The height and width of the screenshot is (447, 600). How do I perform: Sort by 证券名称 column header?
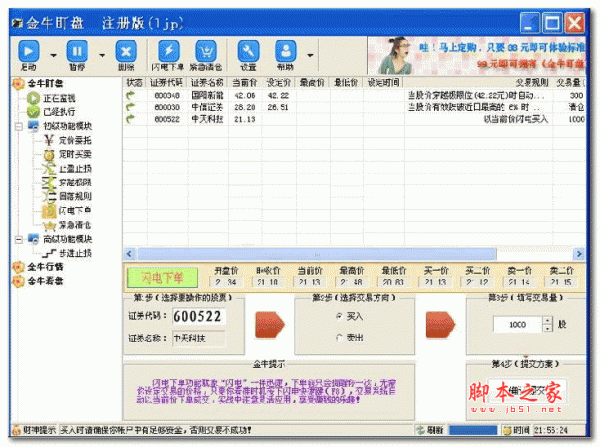[x=208, y=83]
